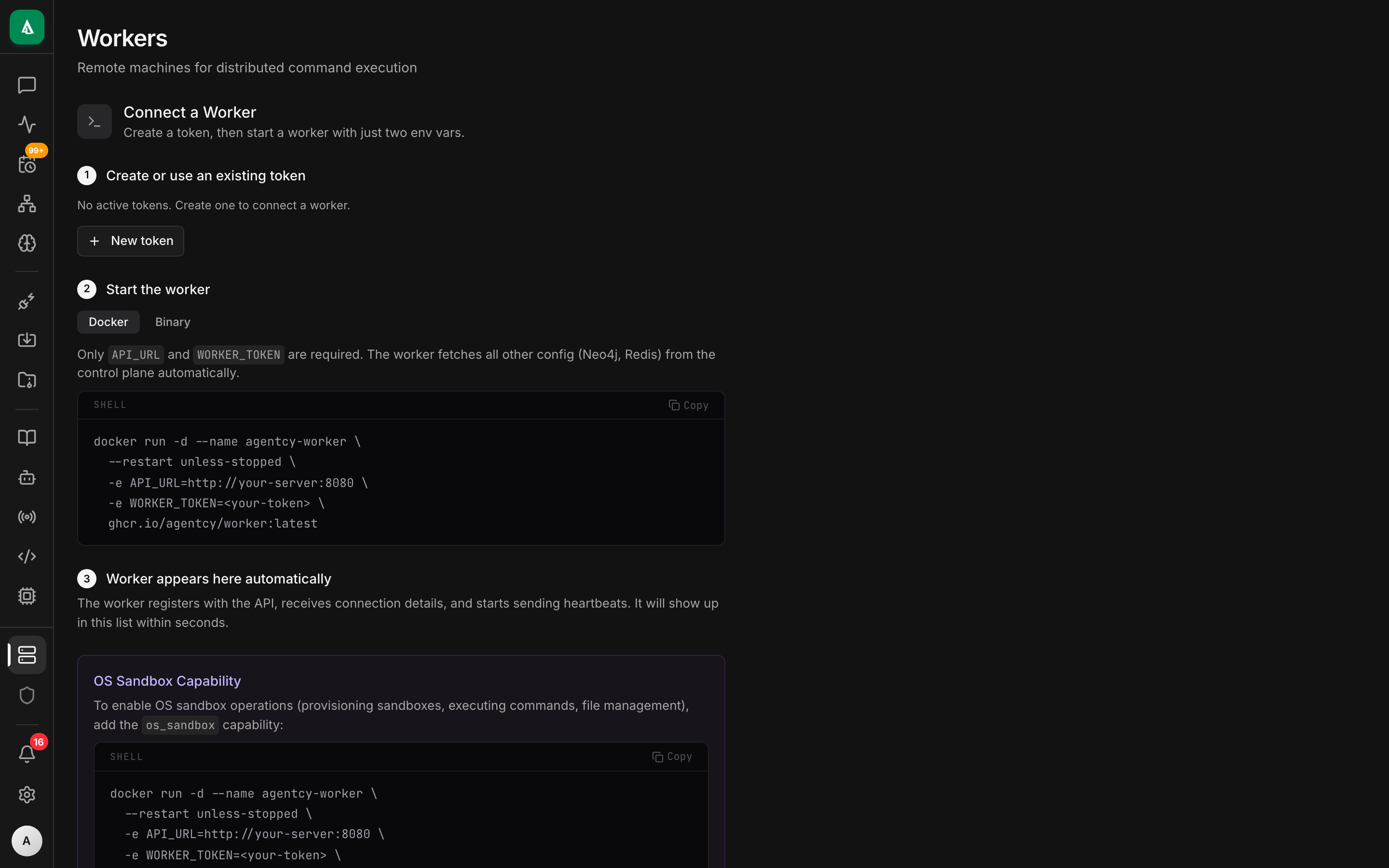Select the Docker tab
The height and width of the screenshot is (868, 1389).
click(x=108, y=322)
